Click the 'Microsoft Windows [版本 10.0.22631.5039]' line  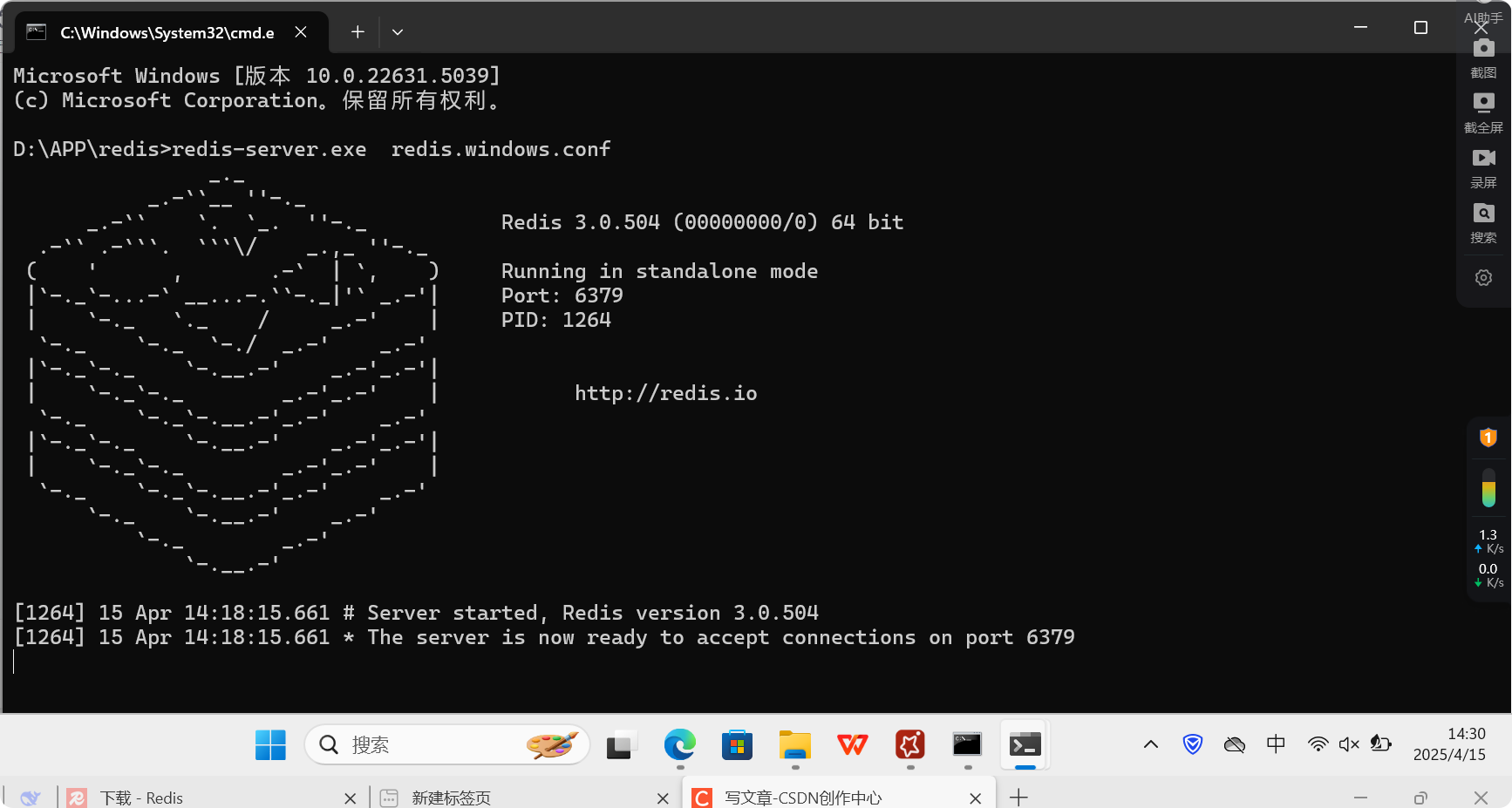click(x=256, y=76)
